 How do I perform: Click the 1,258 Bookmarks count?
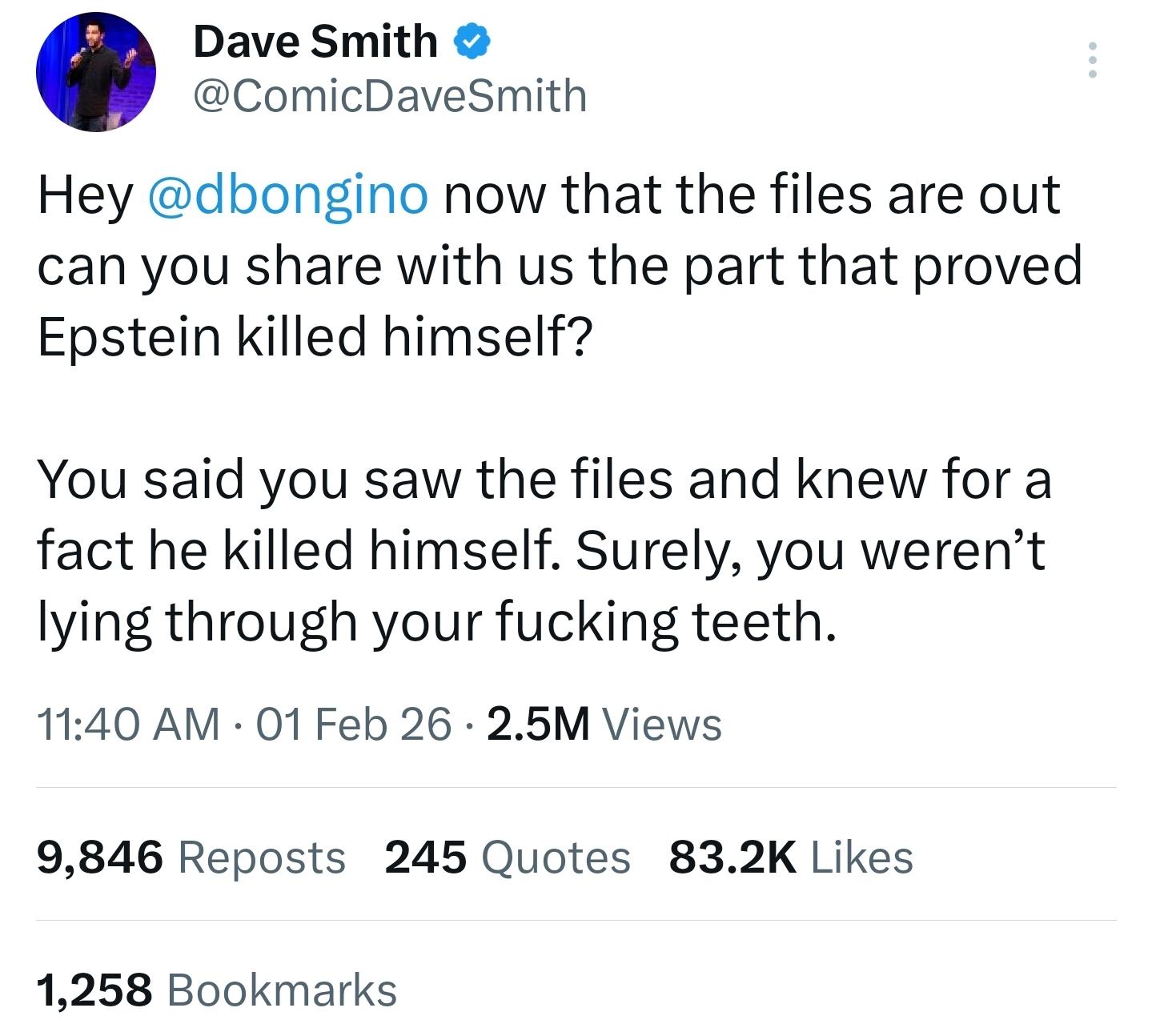pos(216,990)
